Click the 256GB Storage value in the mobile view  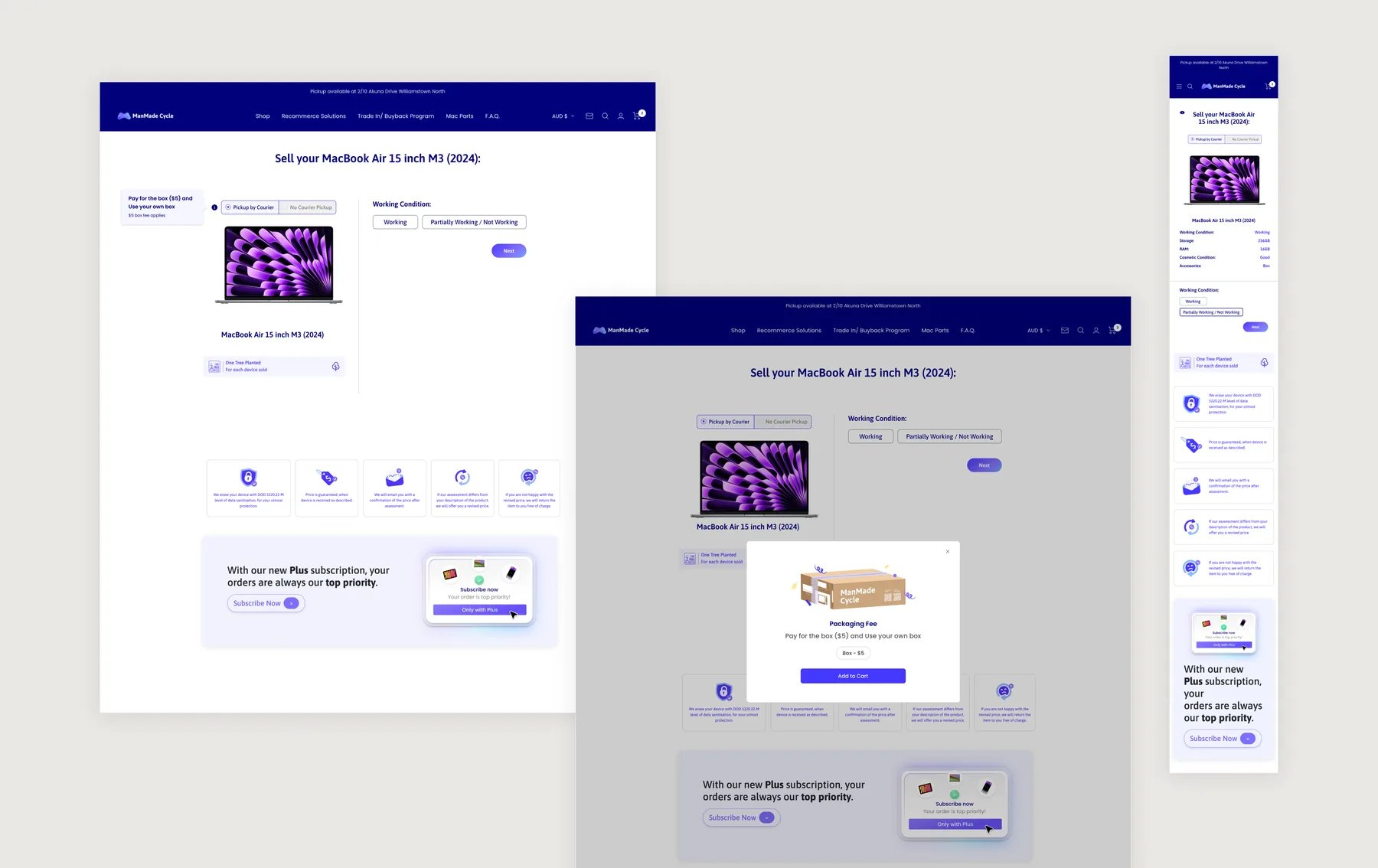coord(1263,241)
